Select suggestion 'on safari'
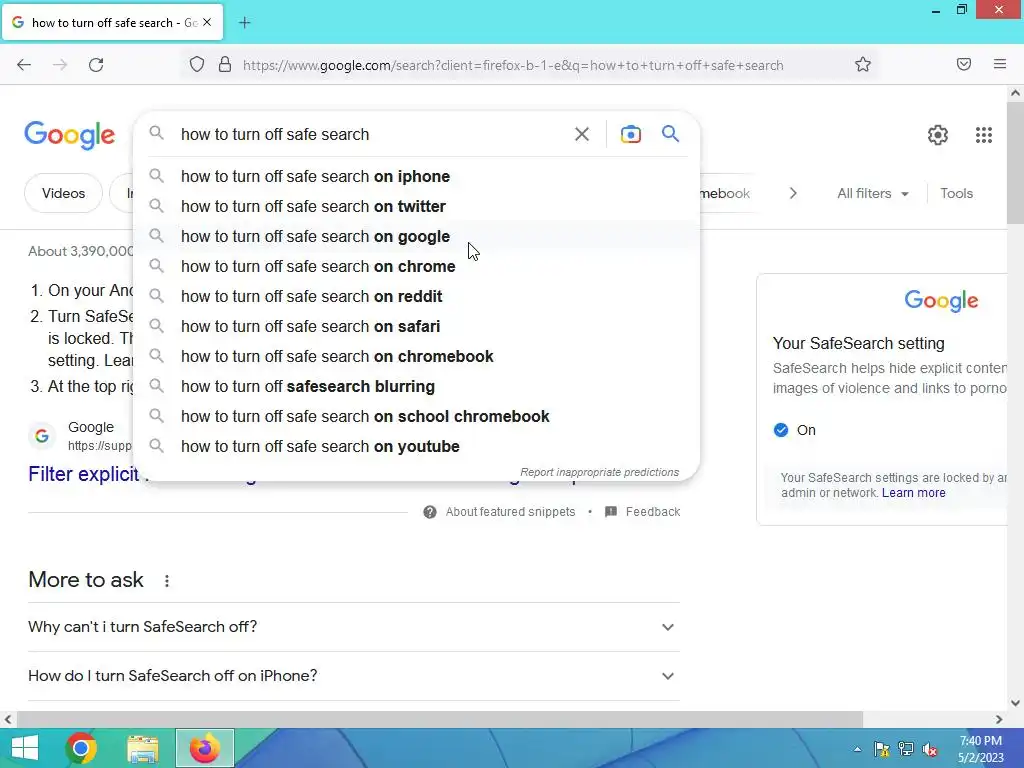 tap(417, 327)
